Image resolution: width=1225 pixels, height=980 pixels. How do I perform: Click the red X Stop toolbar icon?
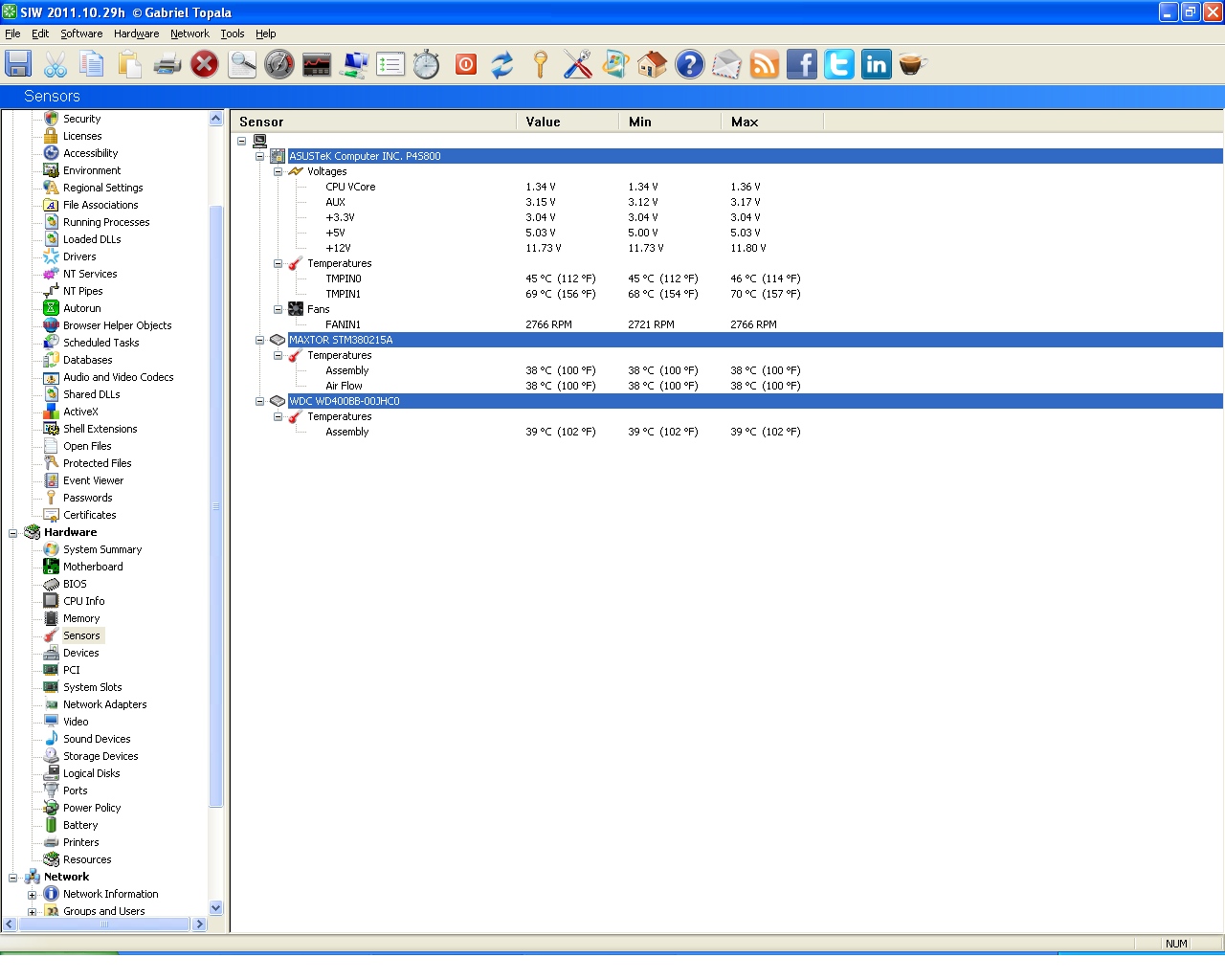205,64
